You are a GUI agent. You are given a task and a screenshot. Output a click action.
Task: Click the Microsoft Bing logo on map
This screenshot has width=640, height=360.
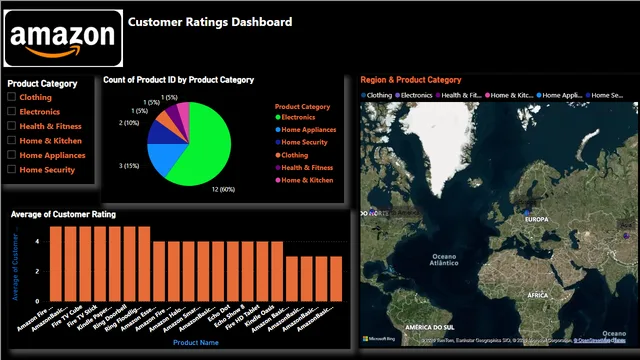(379, 339)
